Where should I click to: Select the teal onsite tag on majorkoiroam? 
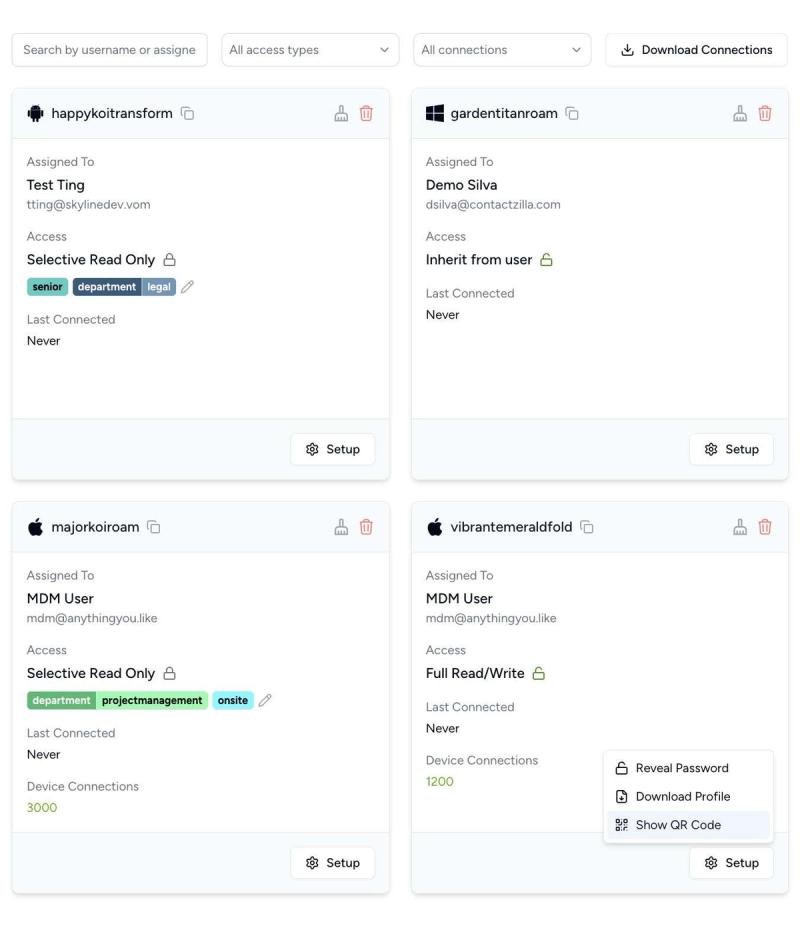coord(232,700)
